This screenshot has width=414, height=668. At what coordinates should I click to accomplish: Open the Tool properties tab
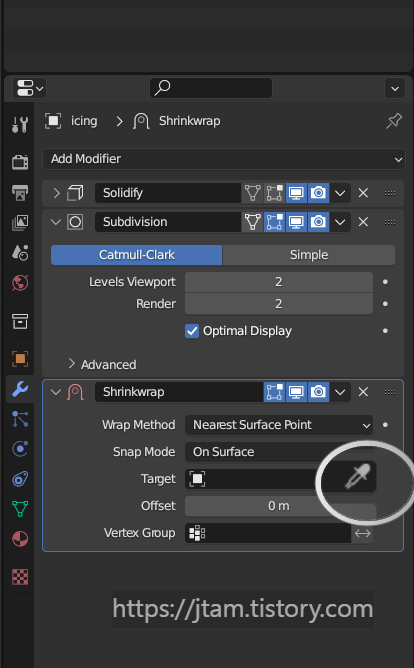[x=20, y=124]
